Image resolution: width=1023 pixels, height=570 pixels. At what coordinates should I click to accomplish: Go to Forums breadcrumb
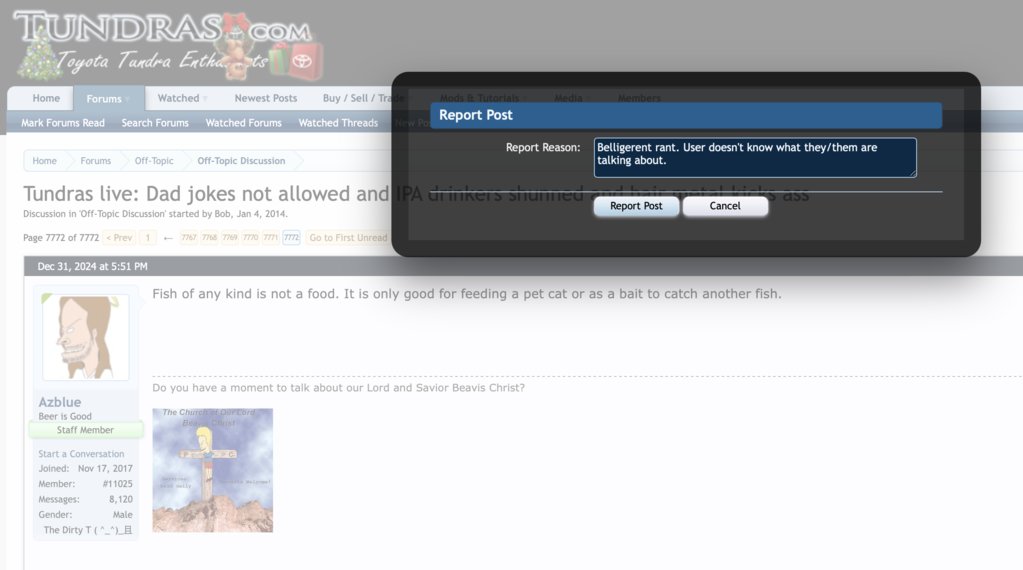[95, 160]
